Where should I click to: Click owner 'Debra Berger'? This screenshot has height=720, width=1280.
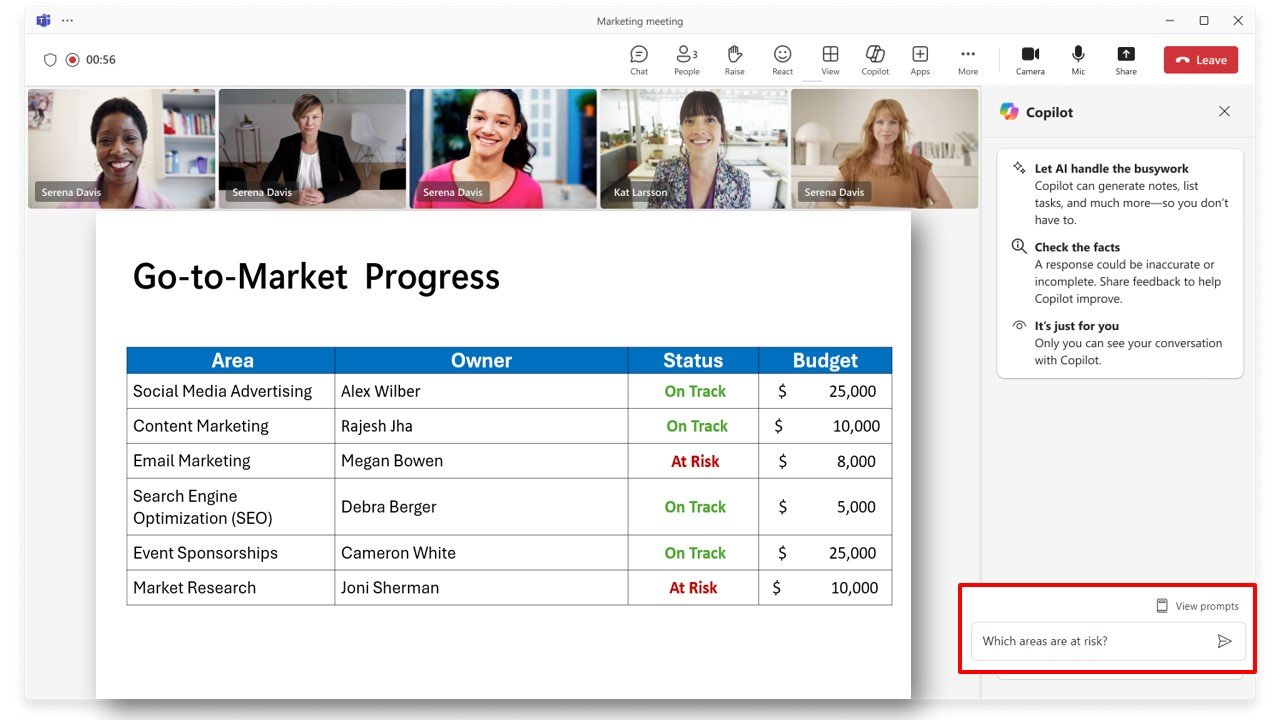pos(389,507)
